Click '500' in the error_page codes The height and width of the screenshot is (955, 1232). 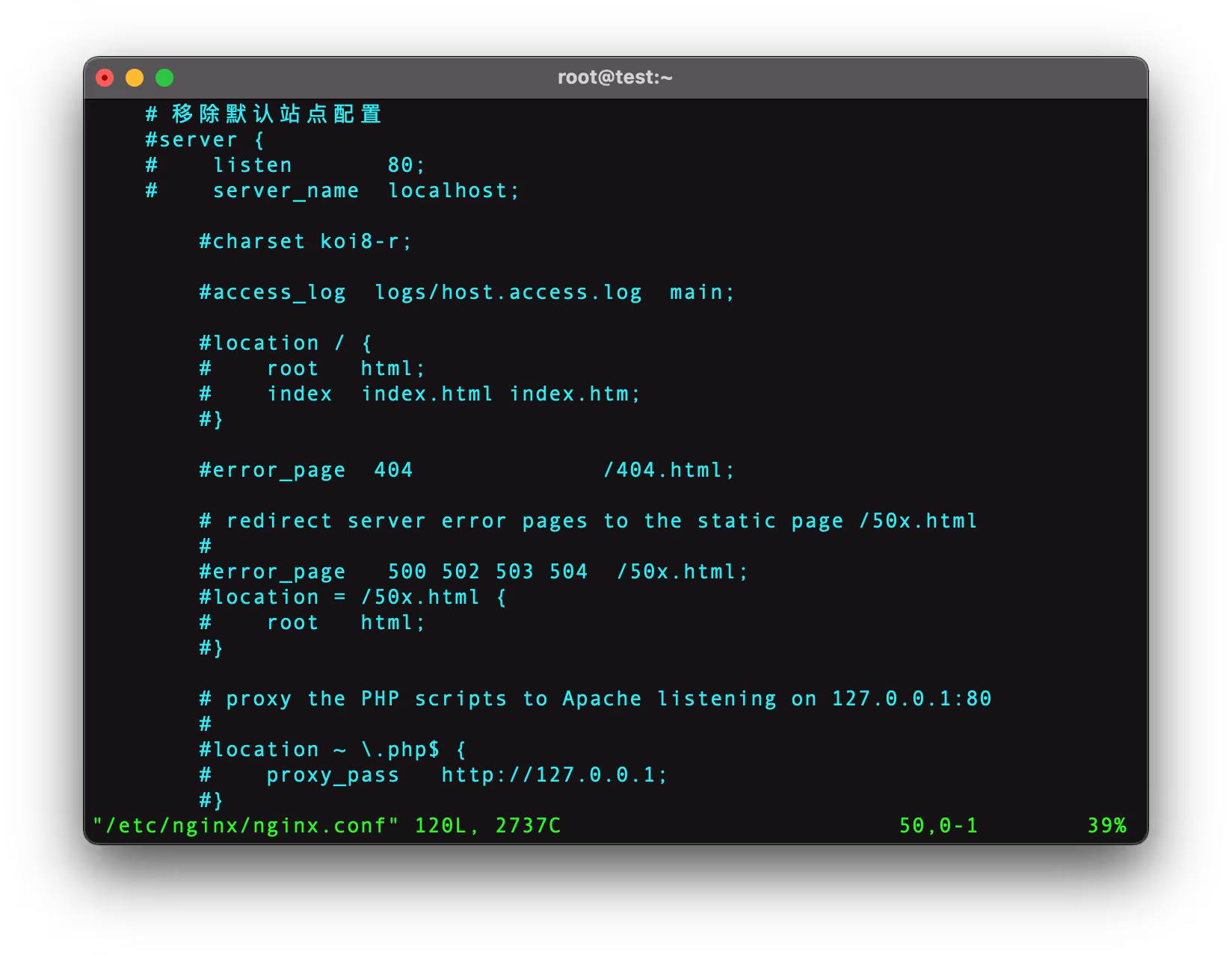407,572
